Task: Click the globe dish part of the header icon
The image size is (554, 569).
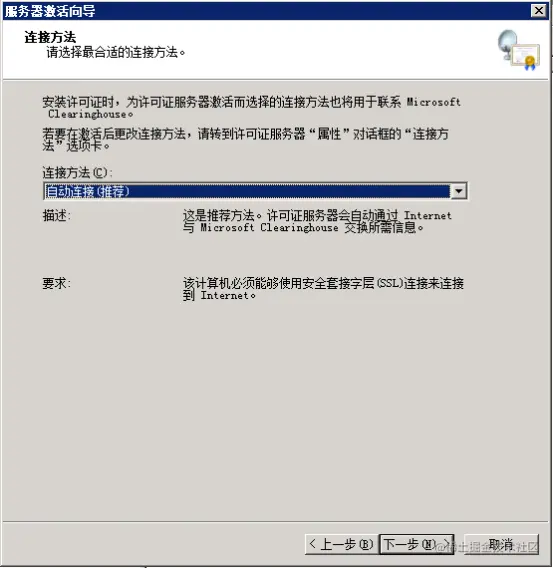Action: pyautogui.click(x=507, y=42)
